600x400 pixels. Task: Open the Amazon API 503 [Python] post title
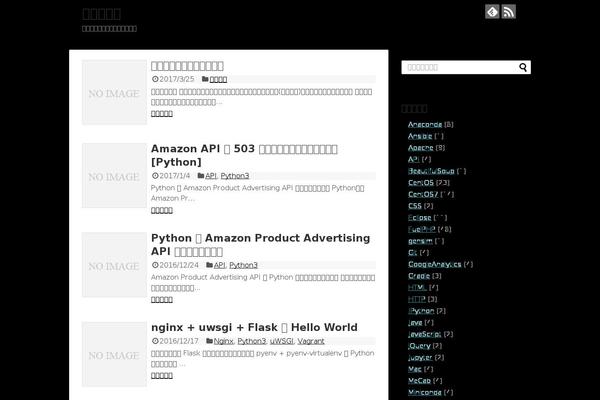click(x=244, y=155)
